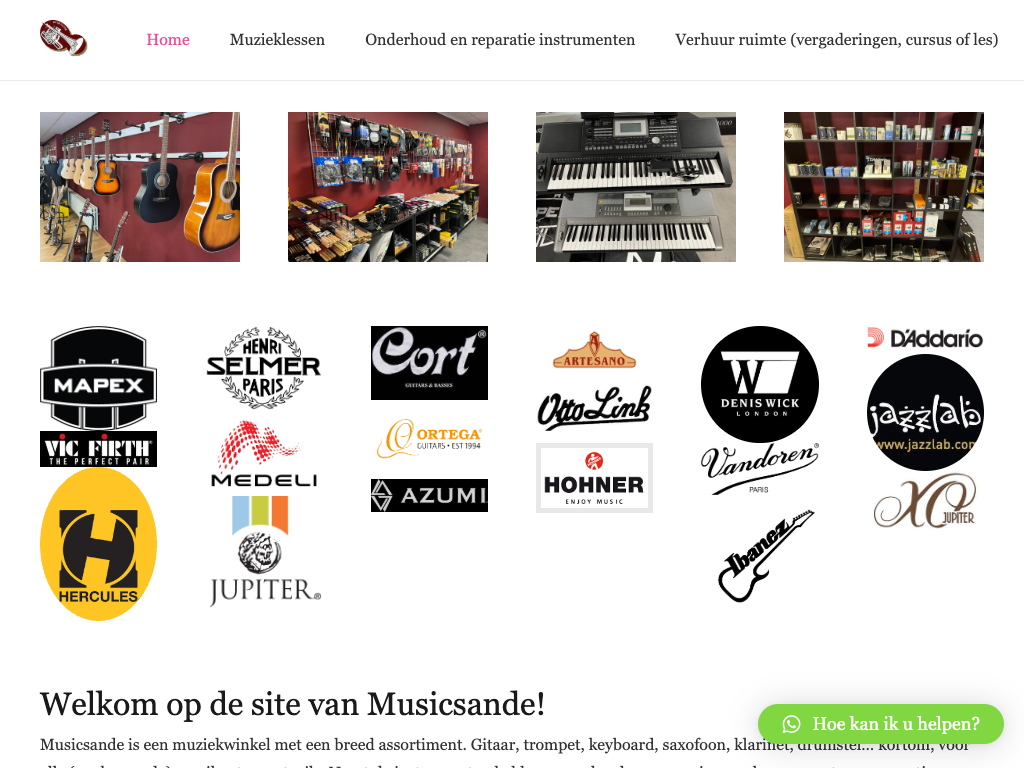
Task: Open the Verhuur ruimte page
Action: [x=837, y=40]
